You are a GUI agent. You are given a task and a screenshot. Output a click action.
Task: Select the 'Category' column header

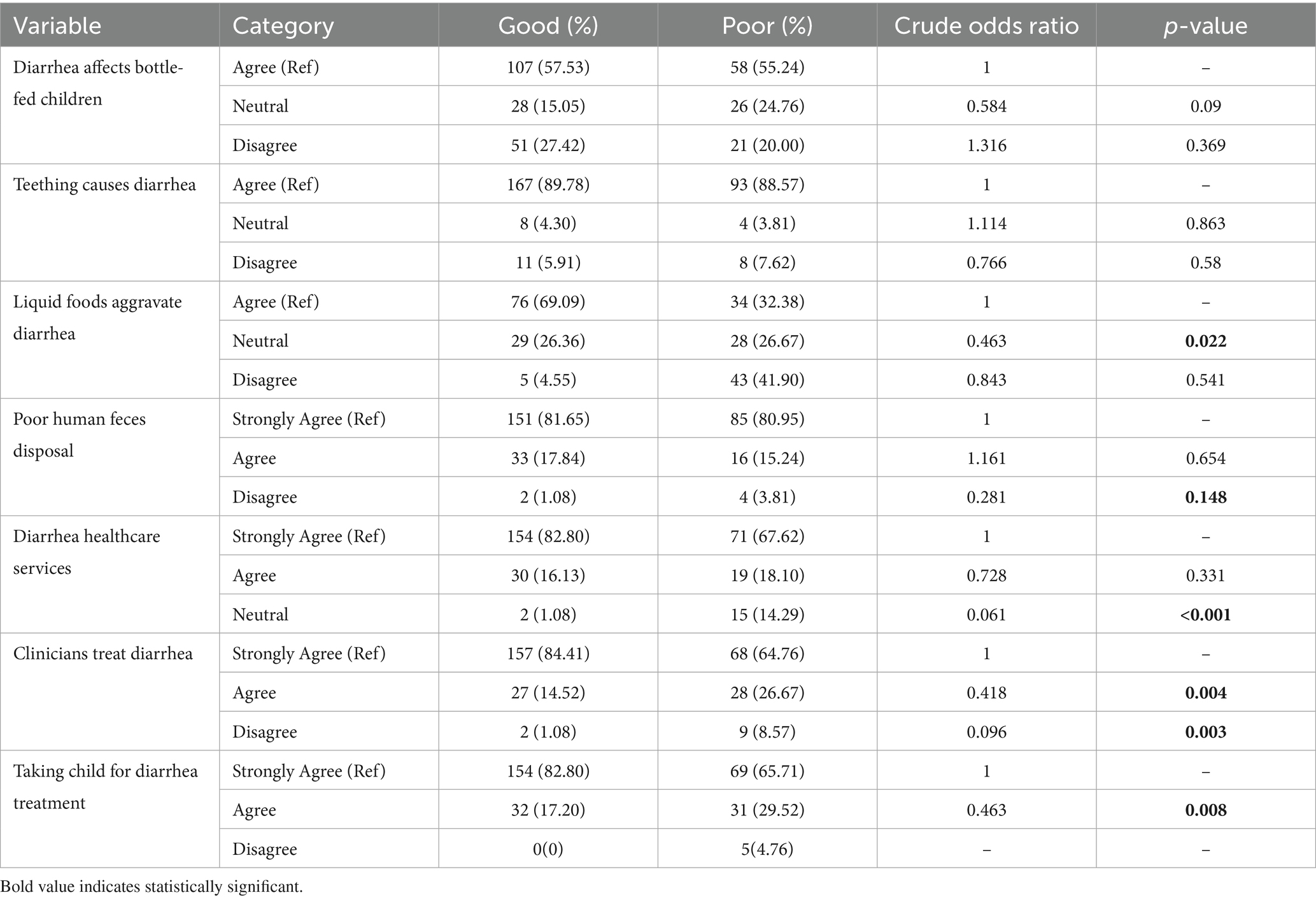pyautogui.click(x=283, y=25)
